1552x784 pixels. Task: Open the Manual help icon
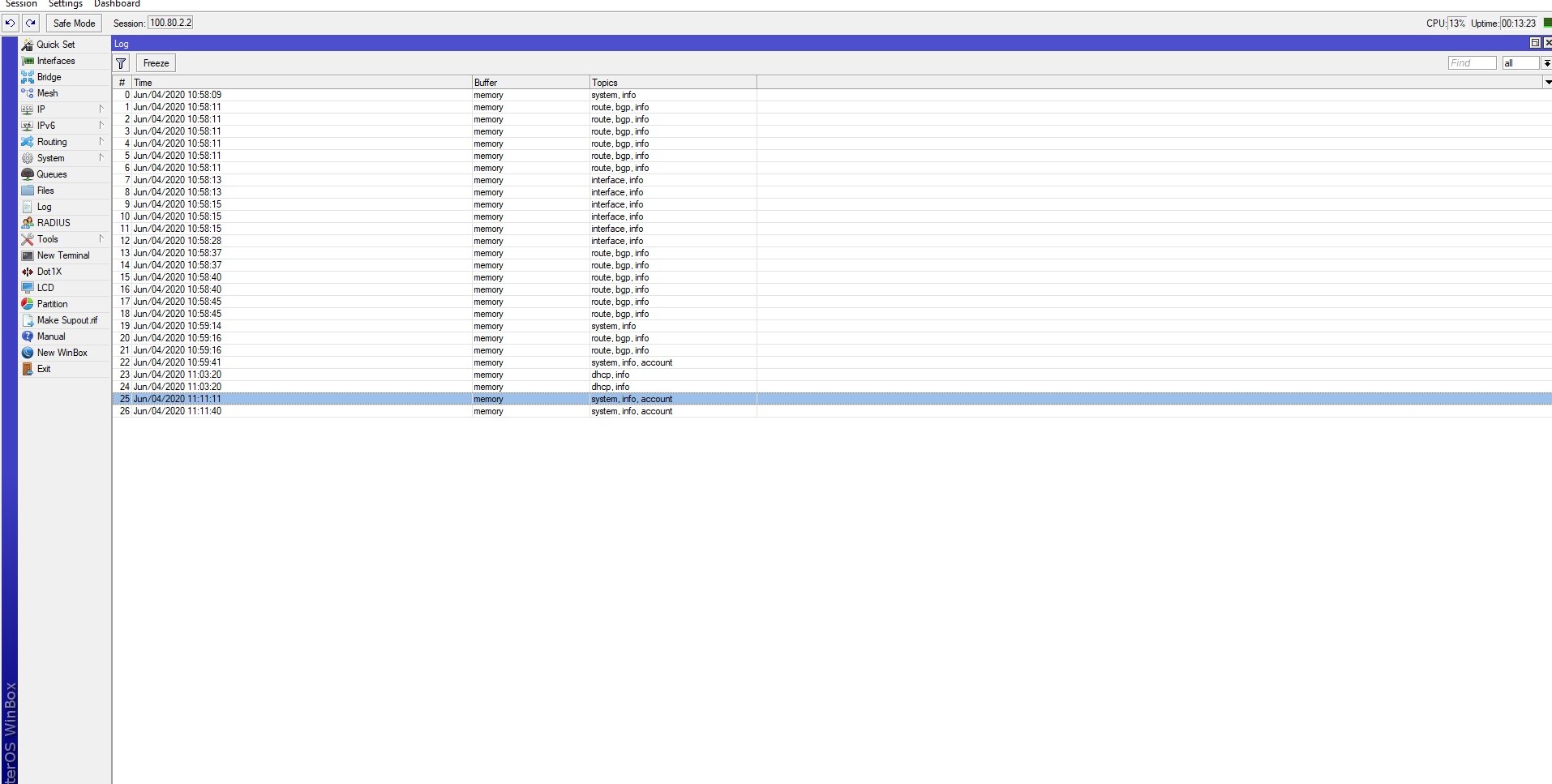28,336
